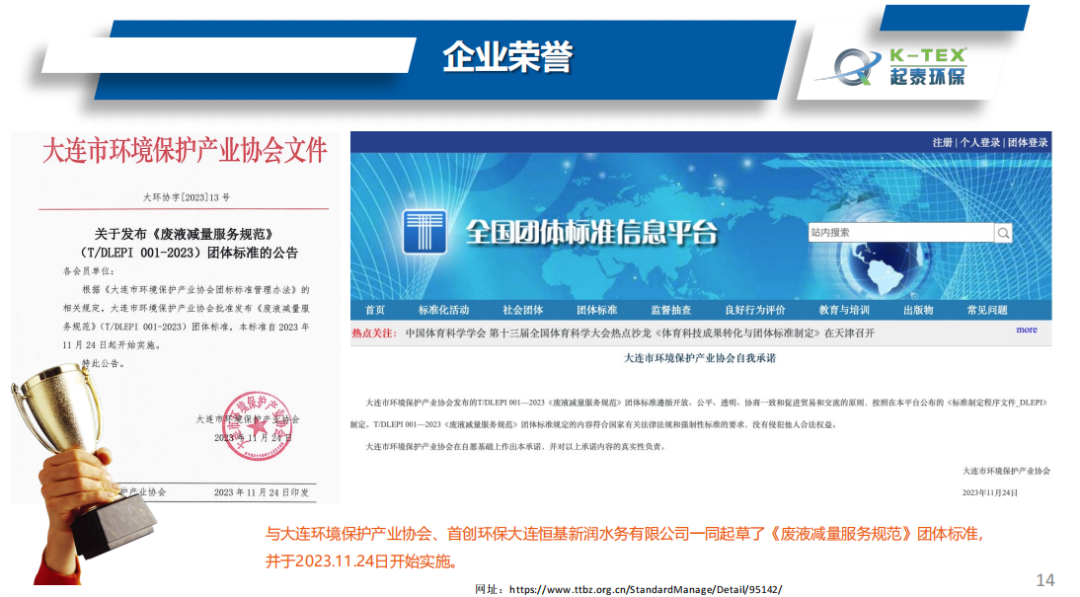The image size is (1080, 597).
Task: Open the 出版物 navigation entry
Action: click(x=920, y=309)
